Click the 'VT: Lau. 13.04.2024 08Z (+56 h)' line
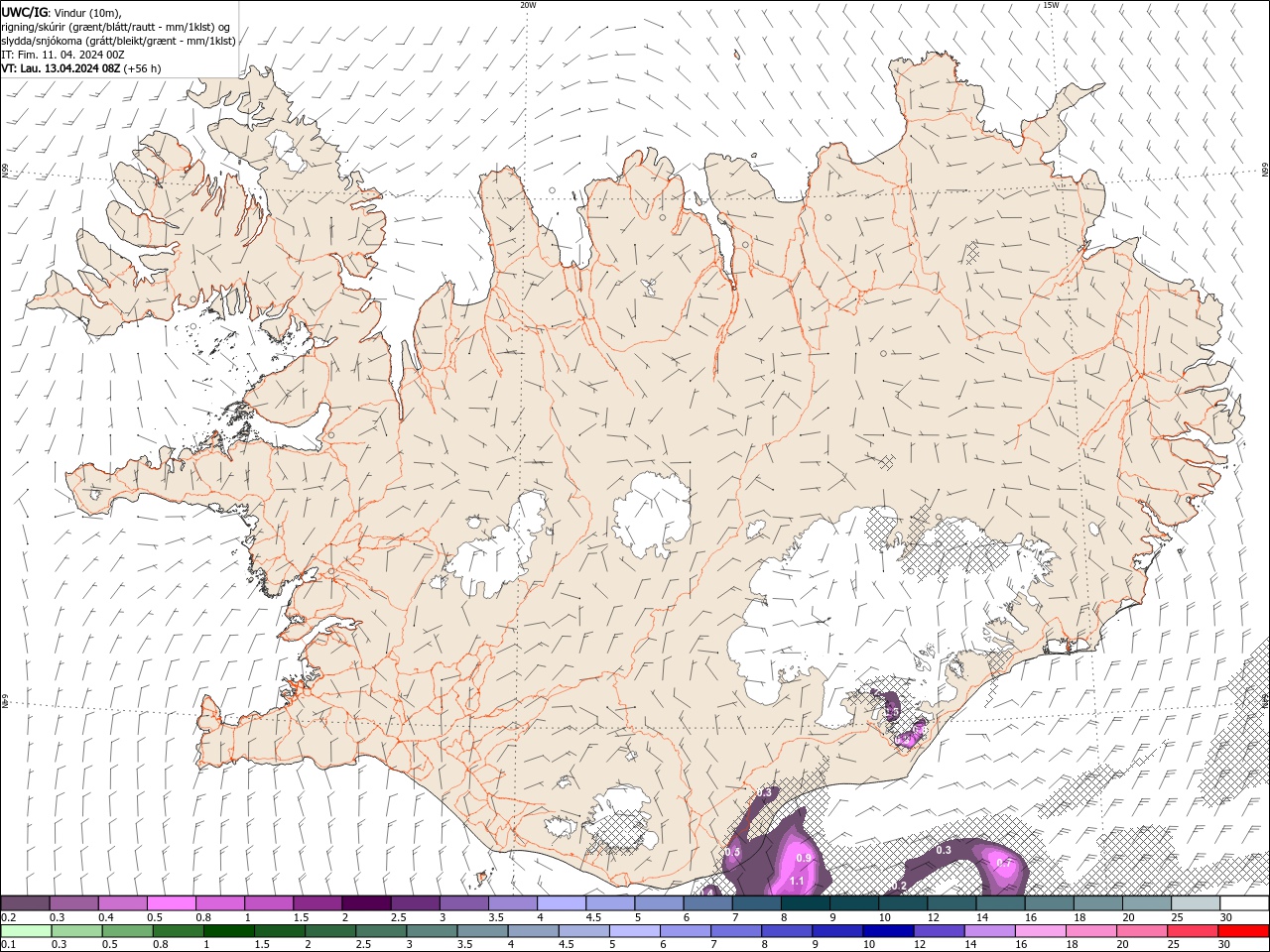 (81, 68)
